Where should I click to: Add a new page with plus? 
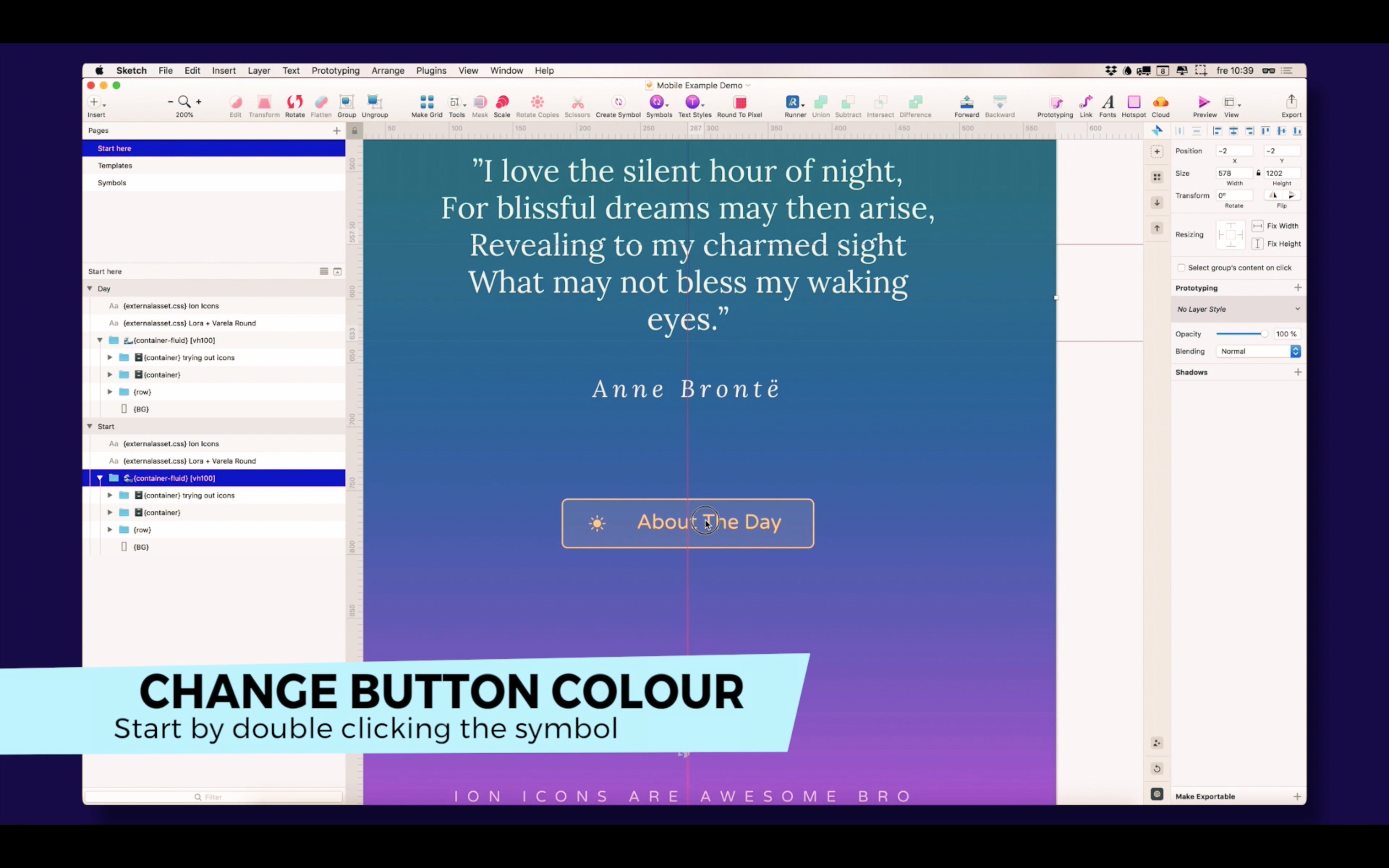click(336, 131)
